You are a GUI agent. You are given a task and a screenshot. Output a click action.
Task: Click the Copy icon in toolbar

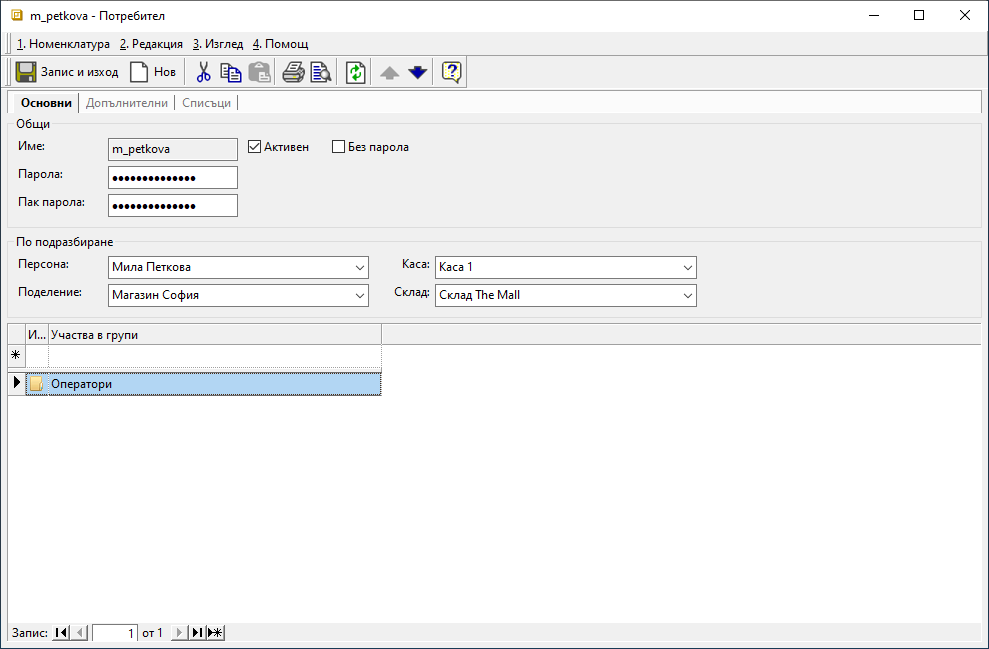click(x=231, y=72)
